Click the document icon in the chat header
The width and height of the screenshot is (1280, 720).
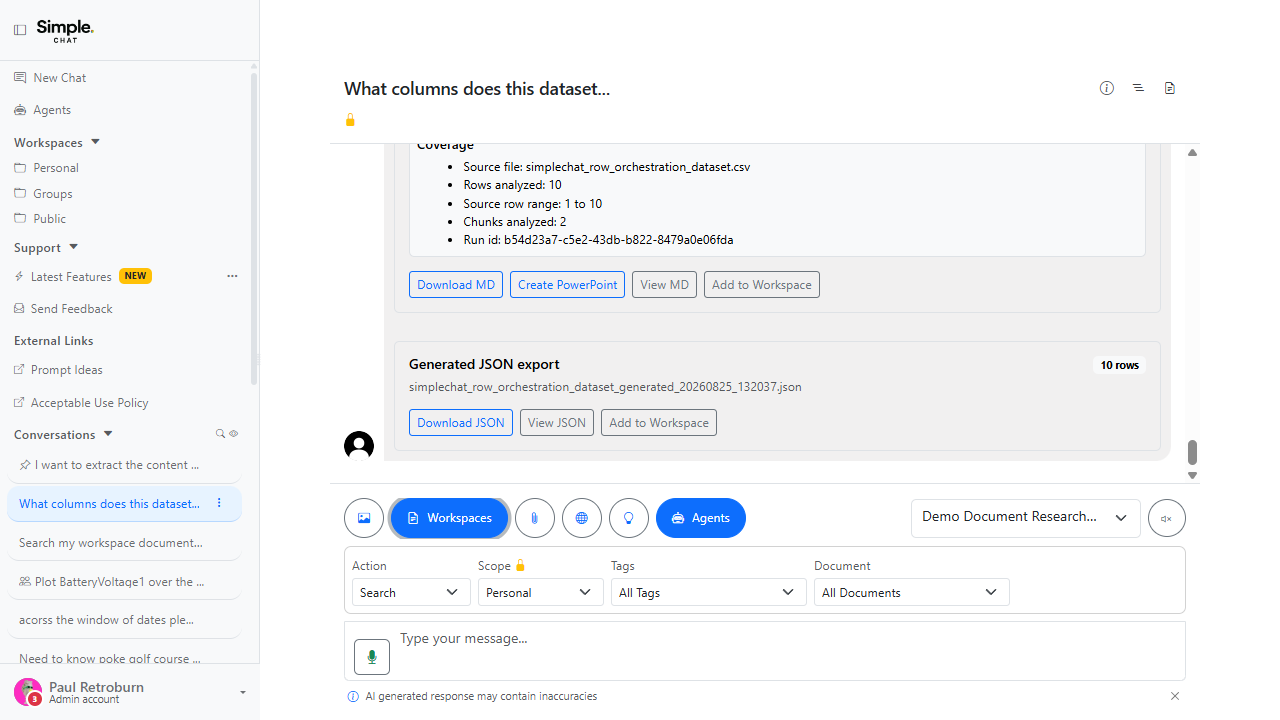coord(1170,88)
